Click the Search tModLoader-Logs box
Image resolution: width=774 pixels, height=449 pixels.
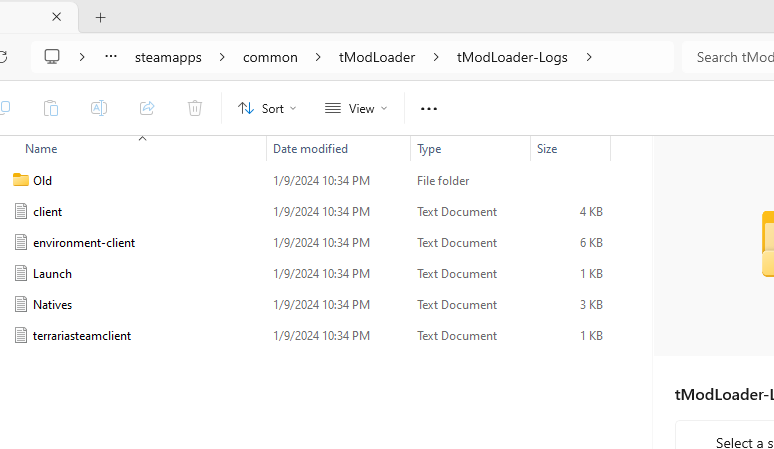click(728, 57)
